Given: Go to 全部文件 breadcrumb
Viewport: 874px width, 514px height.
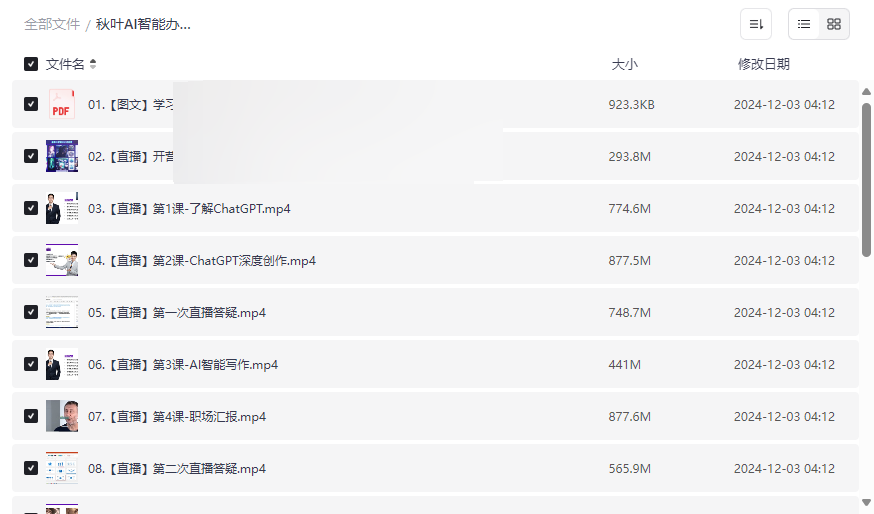Looking at the screenshot, I should 52,25.
